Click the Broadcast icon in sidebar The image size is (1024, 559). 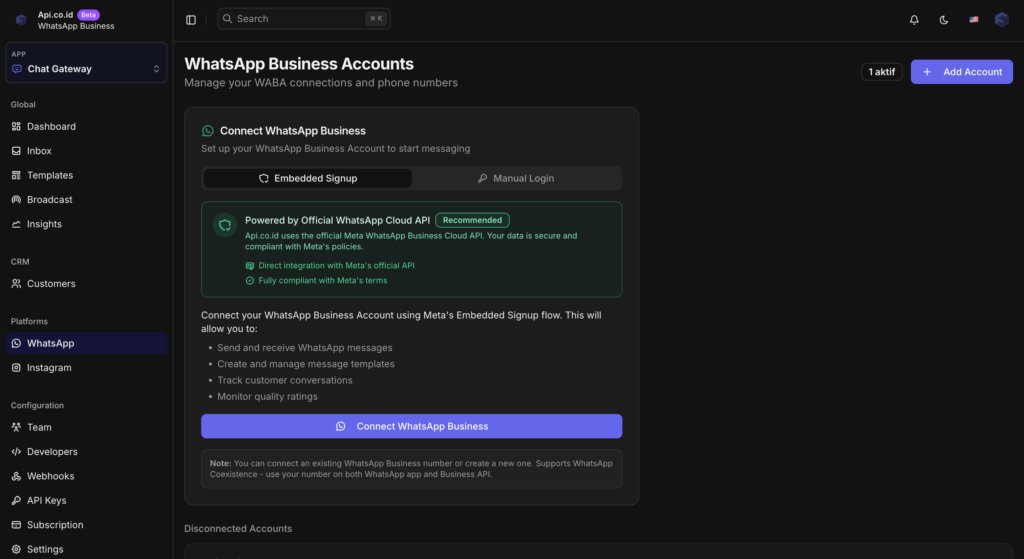(16, 200)
